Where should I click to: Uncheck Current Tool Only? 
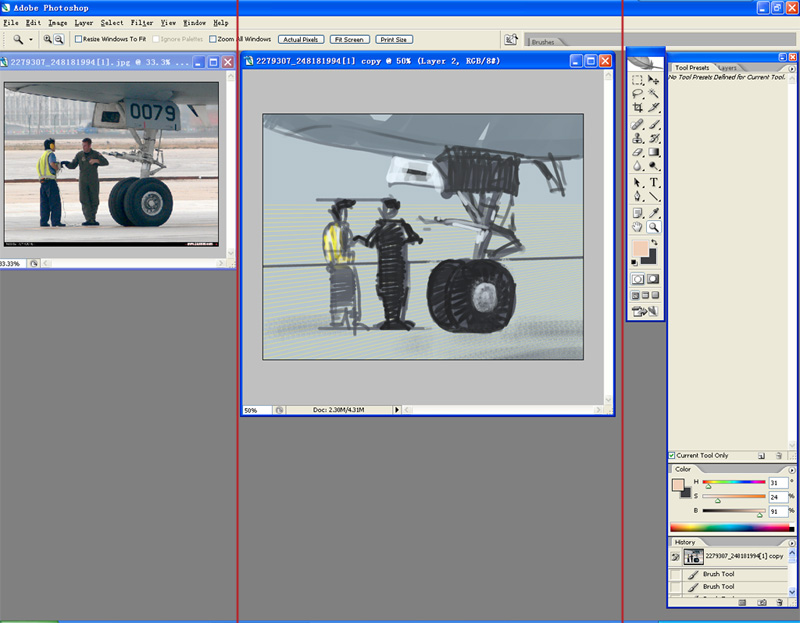(672, 456)
